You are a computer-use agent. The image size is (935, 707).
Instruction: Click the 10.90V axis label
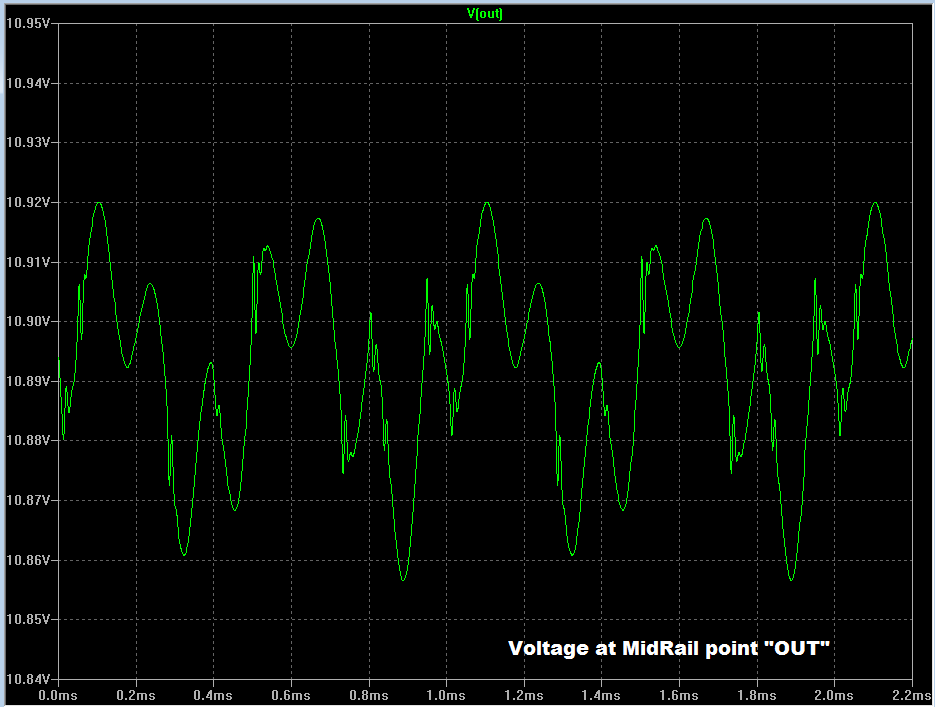(x=28, y=321)
